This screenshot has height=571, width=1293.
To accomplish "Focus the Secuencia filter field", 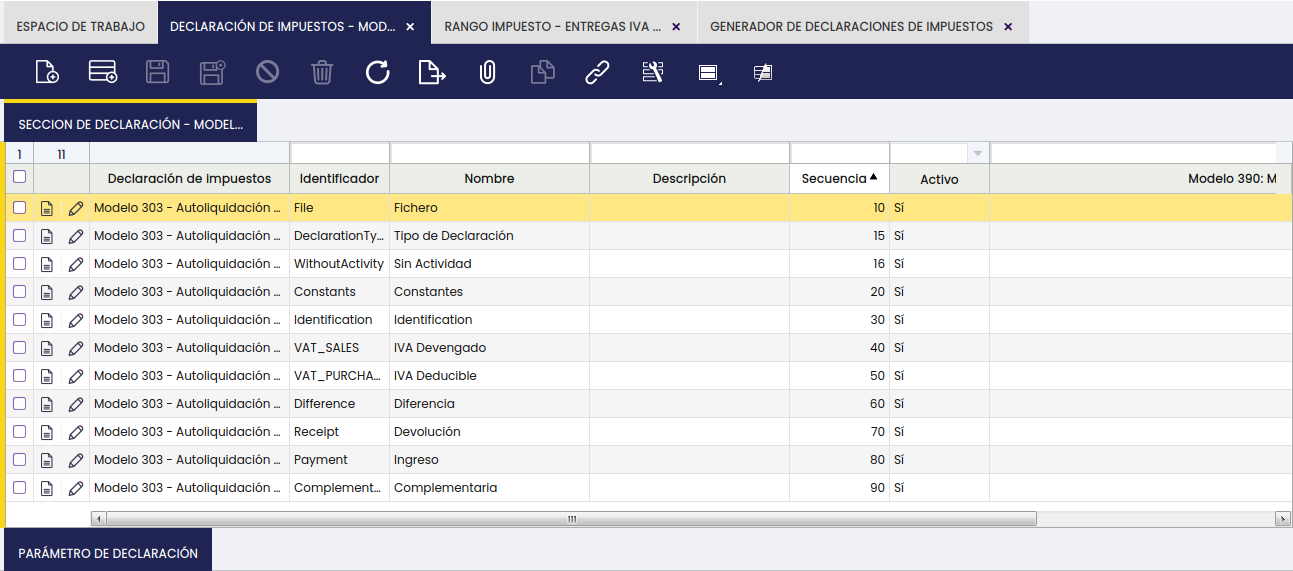I will 839,154.
